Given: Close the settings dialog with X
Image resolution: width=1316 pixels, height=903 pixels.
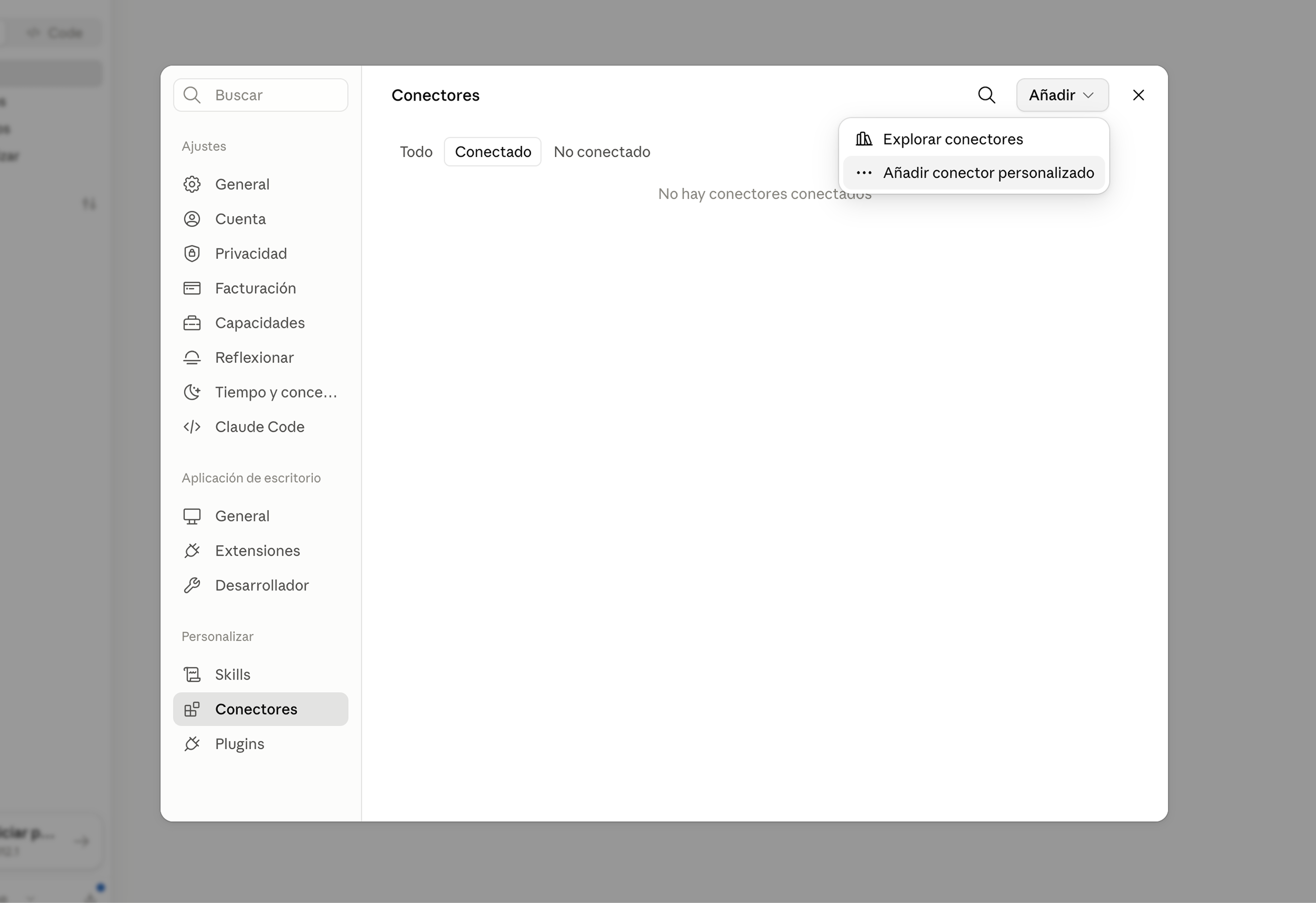Looking at the screenshot, I should click(x=1138, y=95).
